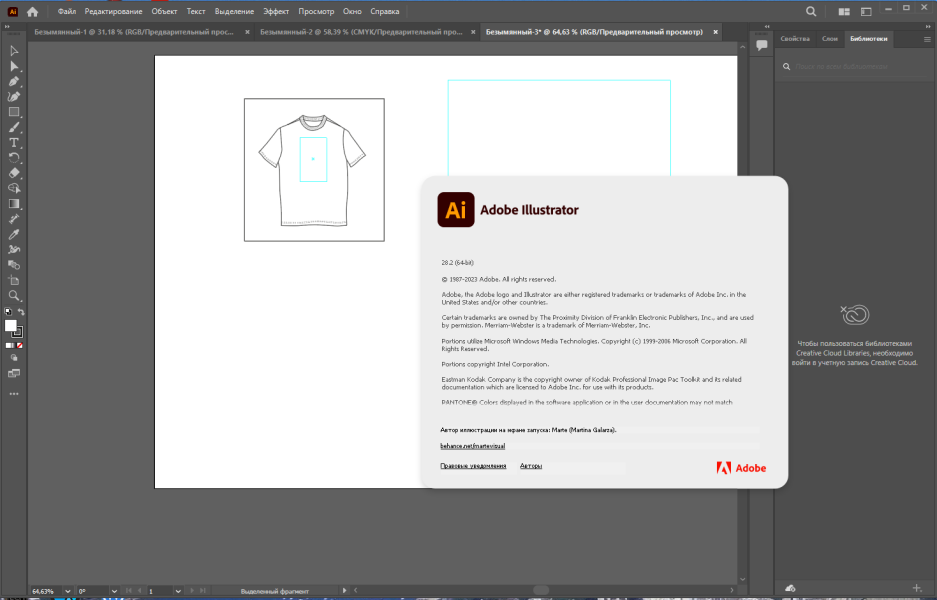937x600 pixels.
Task: Open the behance.net/martevisual link
Action: (473, 446)
